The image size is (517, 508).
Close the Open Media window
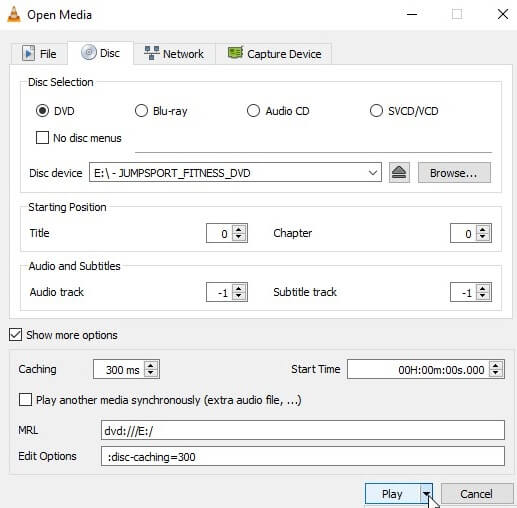503,14
